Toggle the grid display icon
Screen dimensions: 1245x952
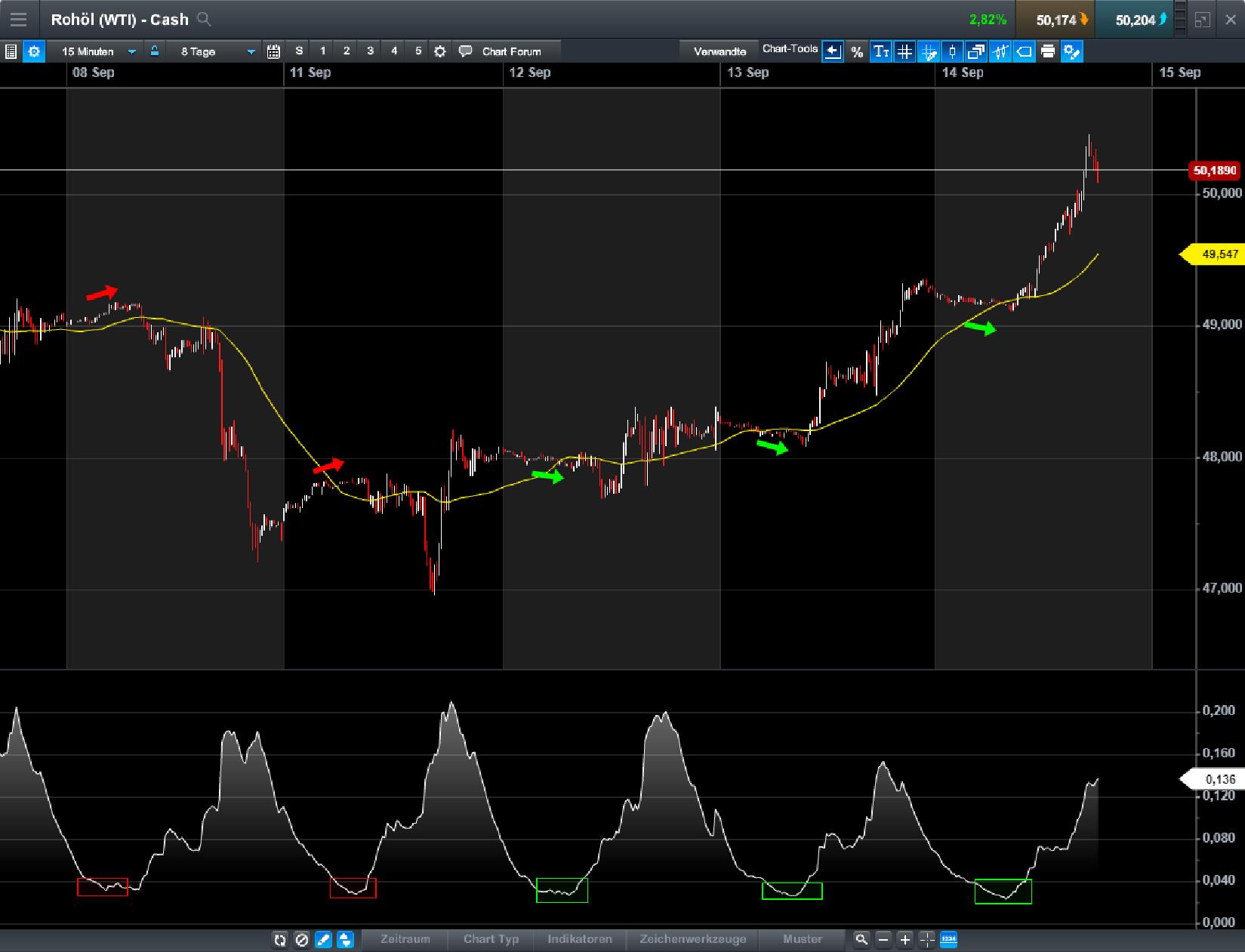point(904,51)
